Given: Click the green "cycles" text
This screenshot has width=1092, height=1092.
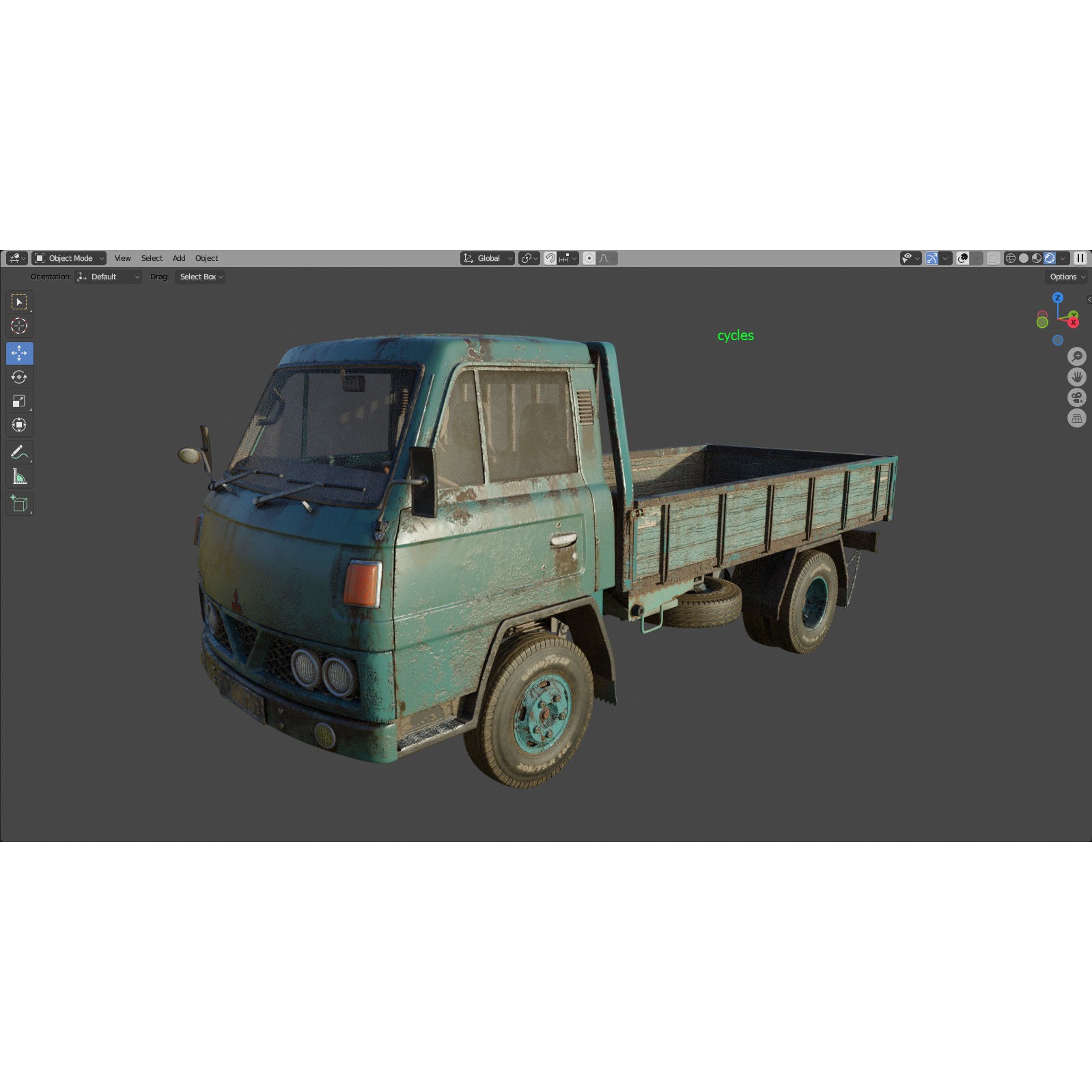Looking at the screenshot, I should 736,335.
